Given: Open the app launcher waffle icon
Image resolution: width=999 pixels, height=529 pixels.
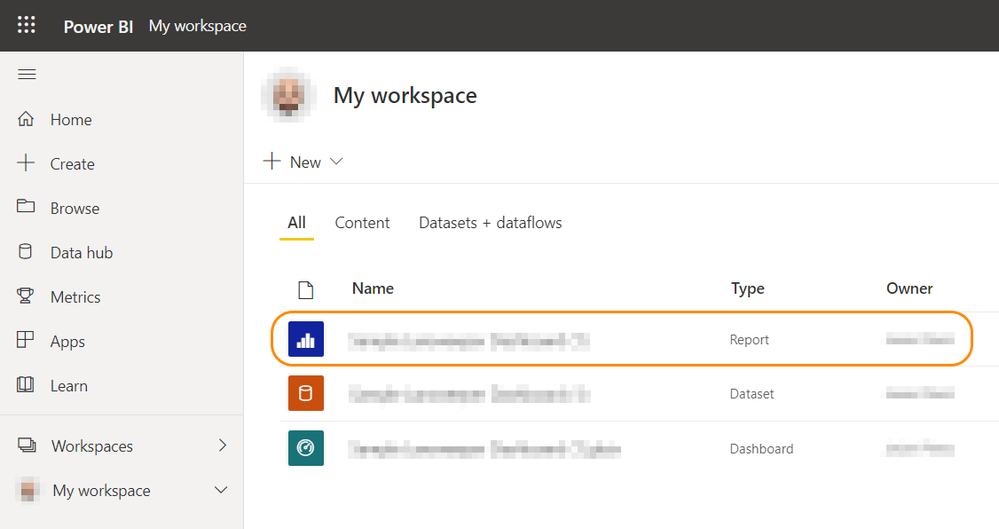Looking at the screenshot, I should (26, 26).
